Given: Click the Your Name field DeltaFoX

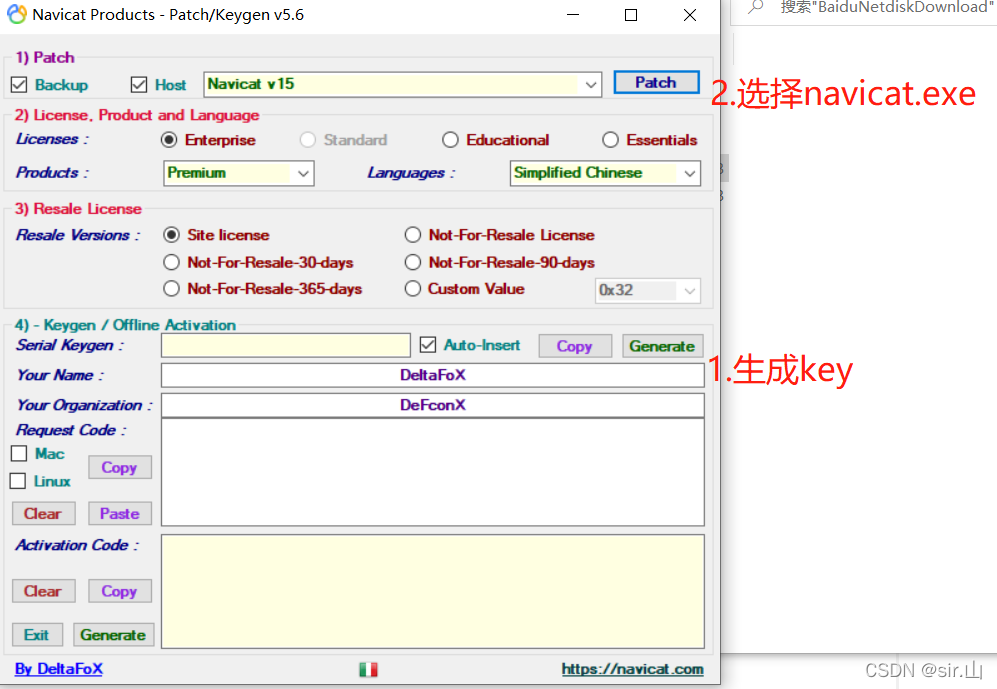Looking at the screenshot, I should coord(432,375).
